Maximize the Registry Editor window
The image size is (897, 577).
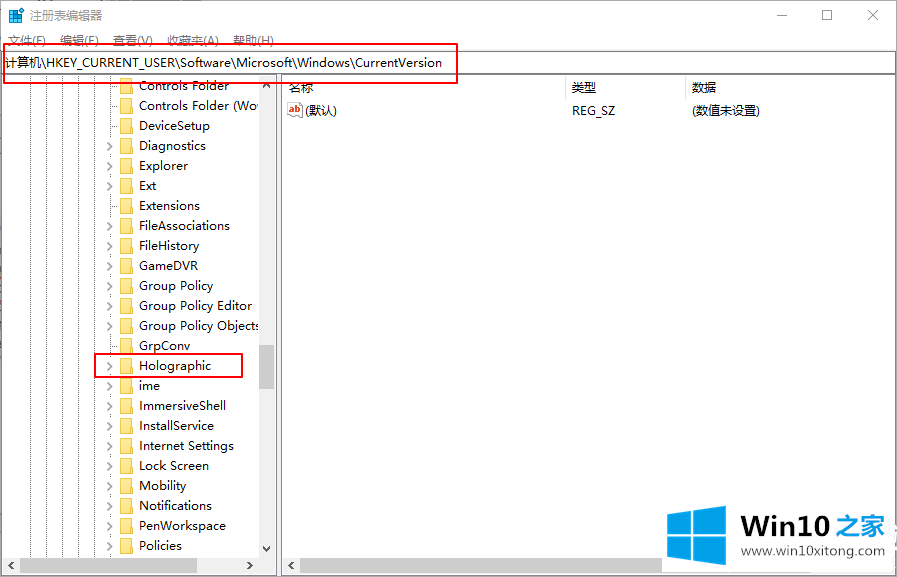tap(827, 15)
